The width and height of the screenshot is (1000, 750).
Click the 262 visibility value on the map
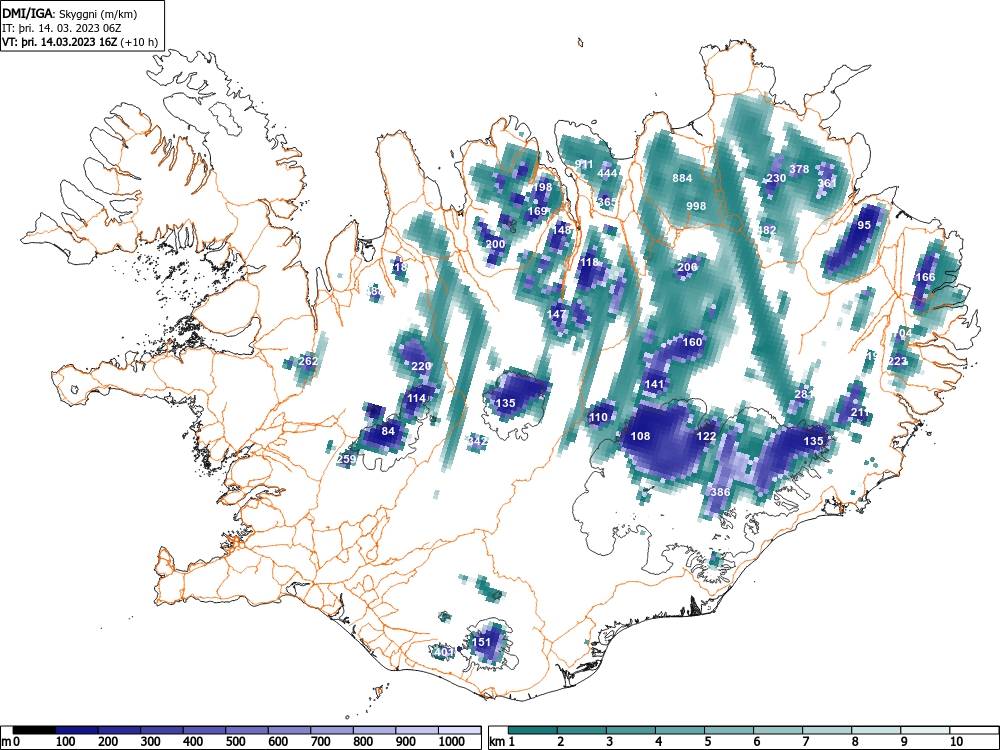tap(308, 361)
